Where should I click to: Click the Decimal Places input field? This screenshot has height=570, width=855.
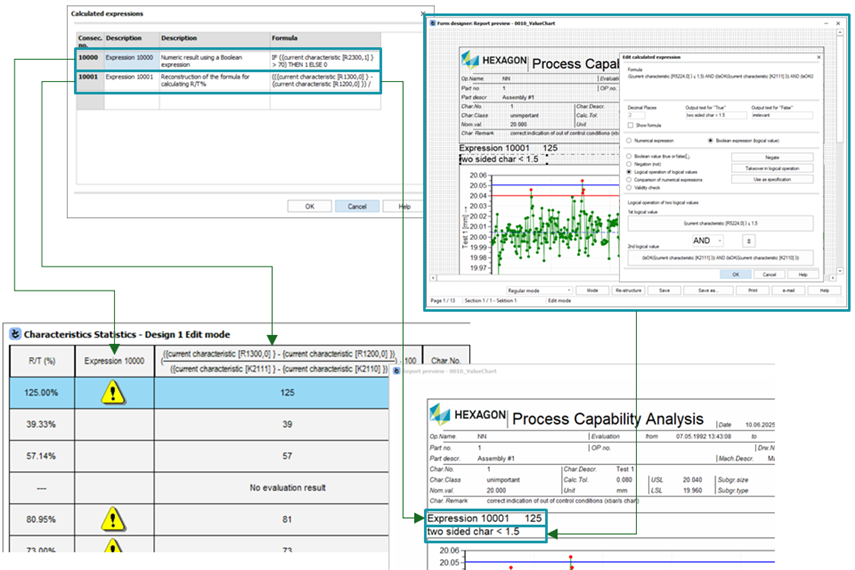[x=636, y=116]
